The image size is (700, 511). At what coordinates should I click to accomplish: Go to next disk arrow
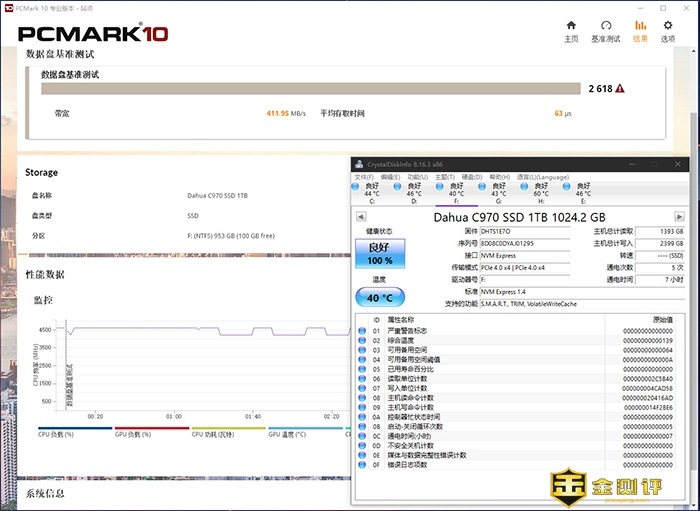[679, 217]
